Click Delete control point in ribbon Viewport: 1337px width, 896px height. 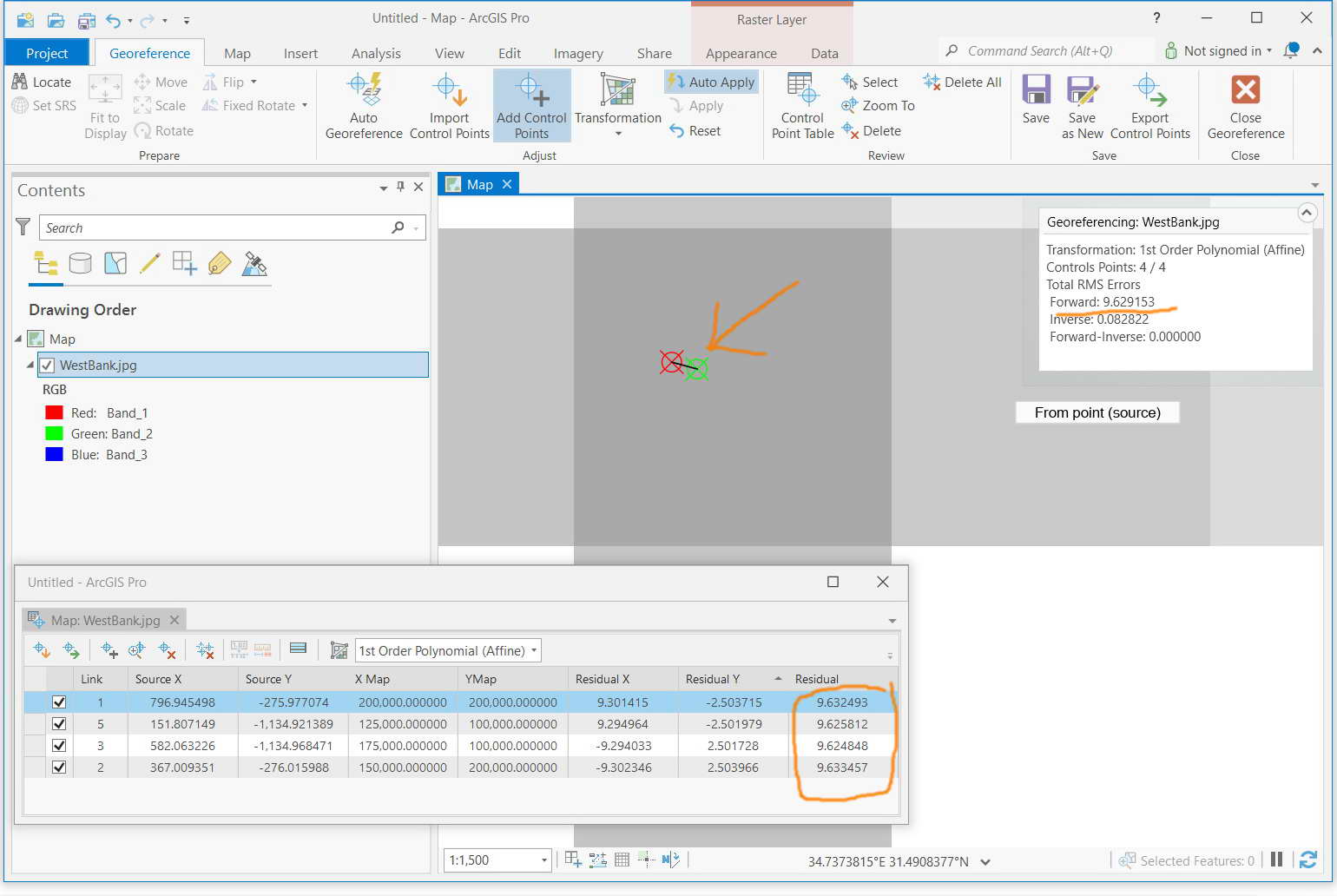point(872,130)
